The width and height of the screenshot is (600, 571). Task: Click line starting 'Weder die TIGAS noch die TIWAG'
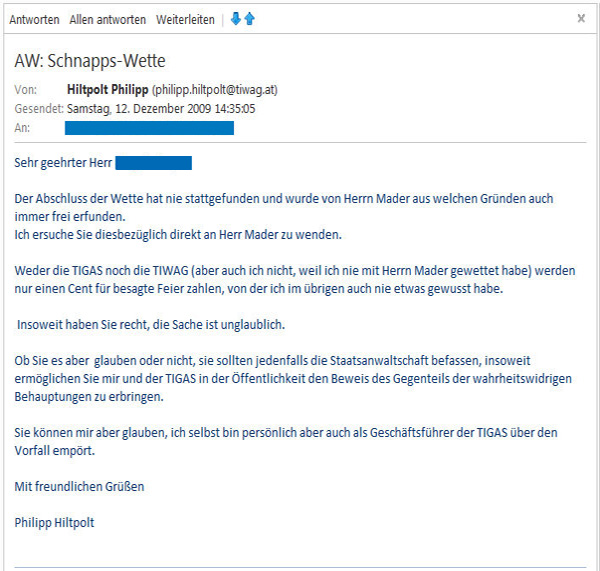pos(295,271)
